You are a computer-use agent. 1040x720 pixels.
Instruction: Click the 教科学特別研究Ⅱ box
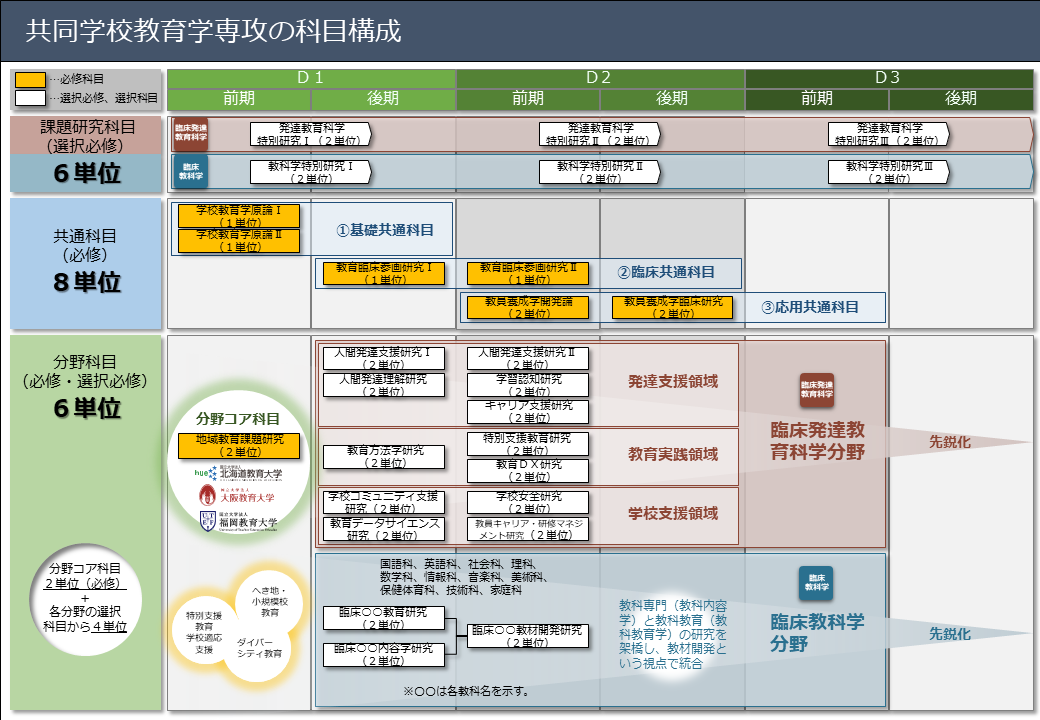(x=600, y=172)
